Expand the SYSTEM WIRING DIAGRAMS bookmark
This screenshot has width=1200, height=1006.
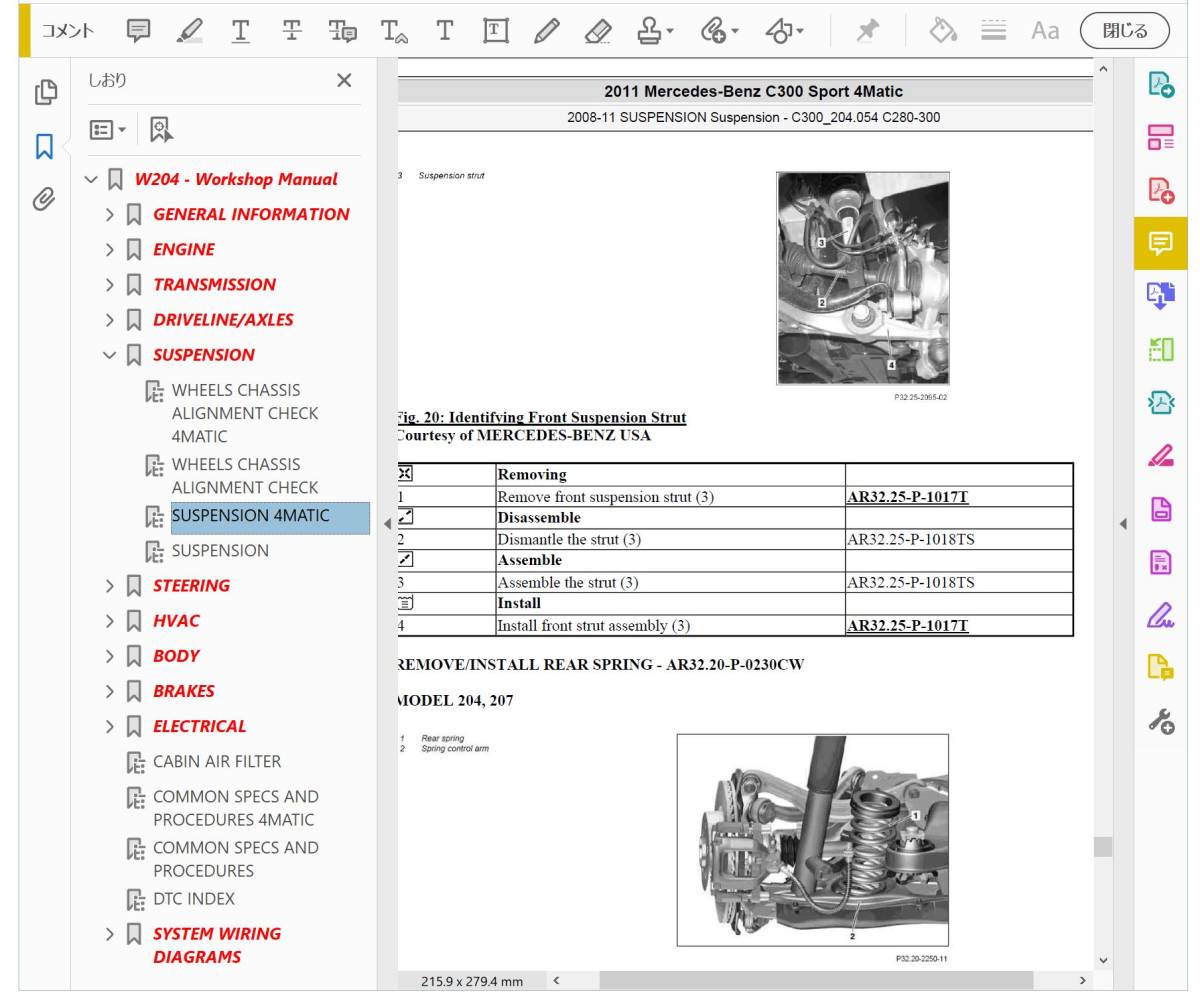click(110, 934)
